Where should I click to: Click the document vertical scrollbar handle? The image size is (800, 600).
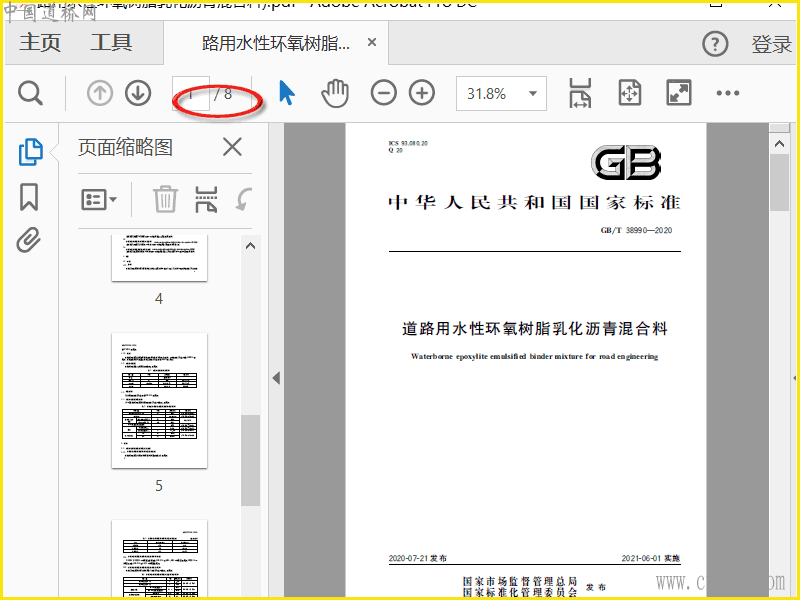coord(779,183)
